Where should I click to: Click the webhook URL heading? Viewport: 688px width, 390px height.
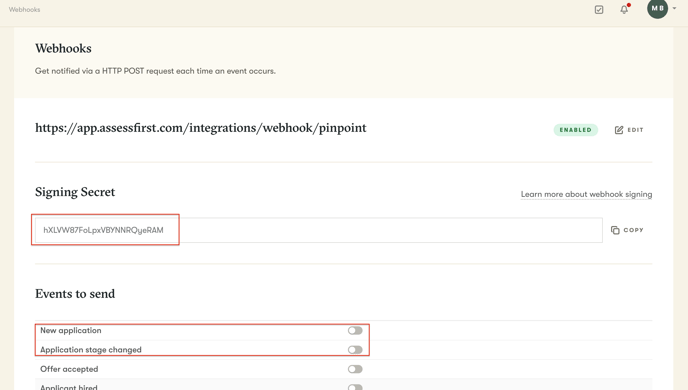click(x=201, y=128)
